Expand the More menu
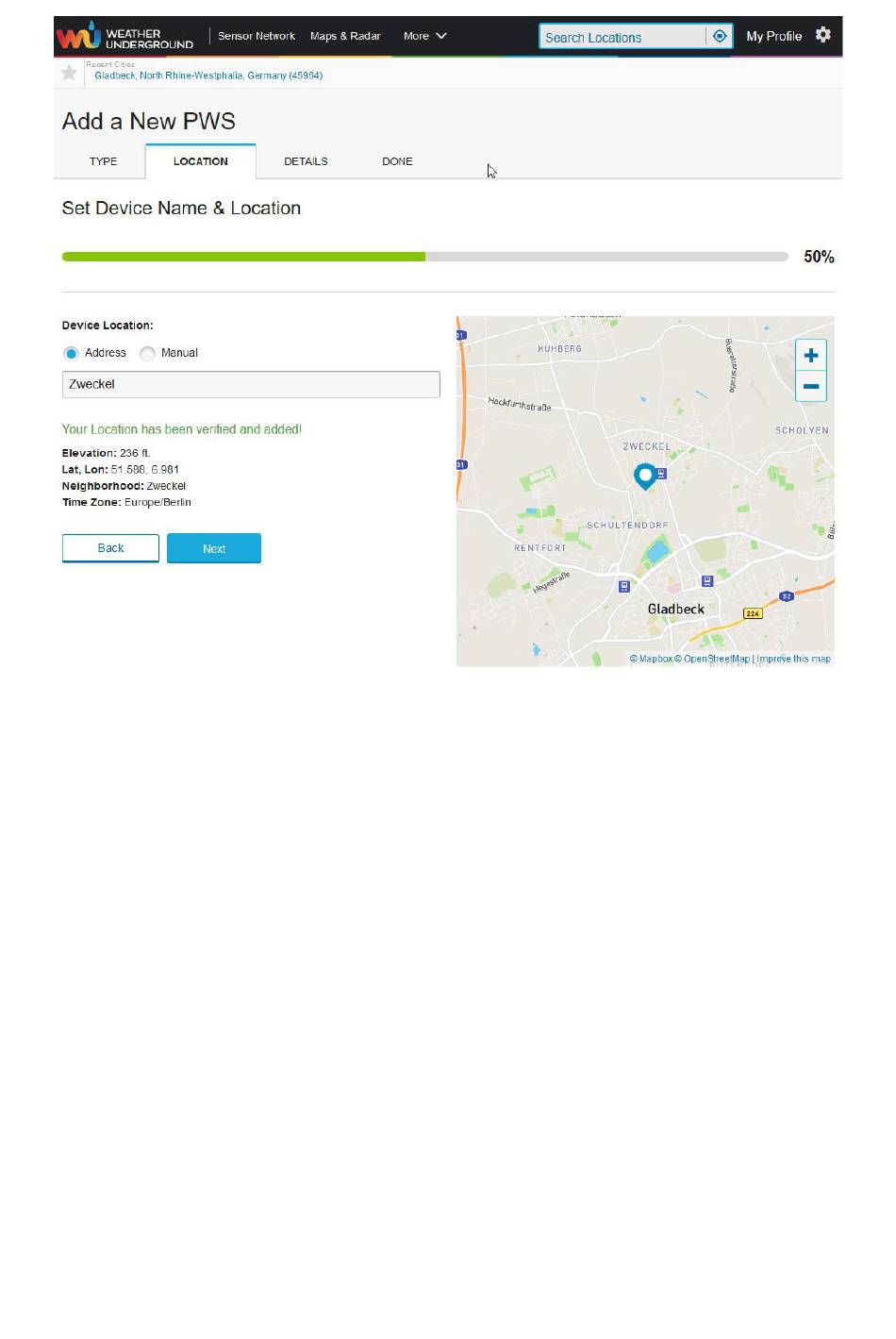 coord(424,36)
